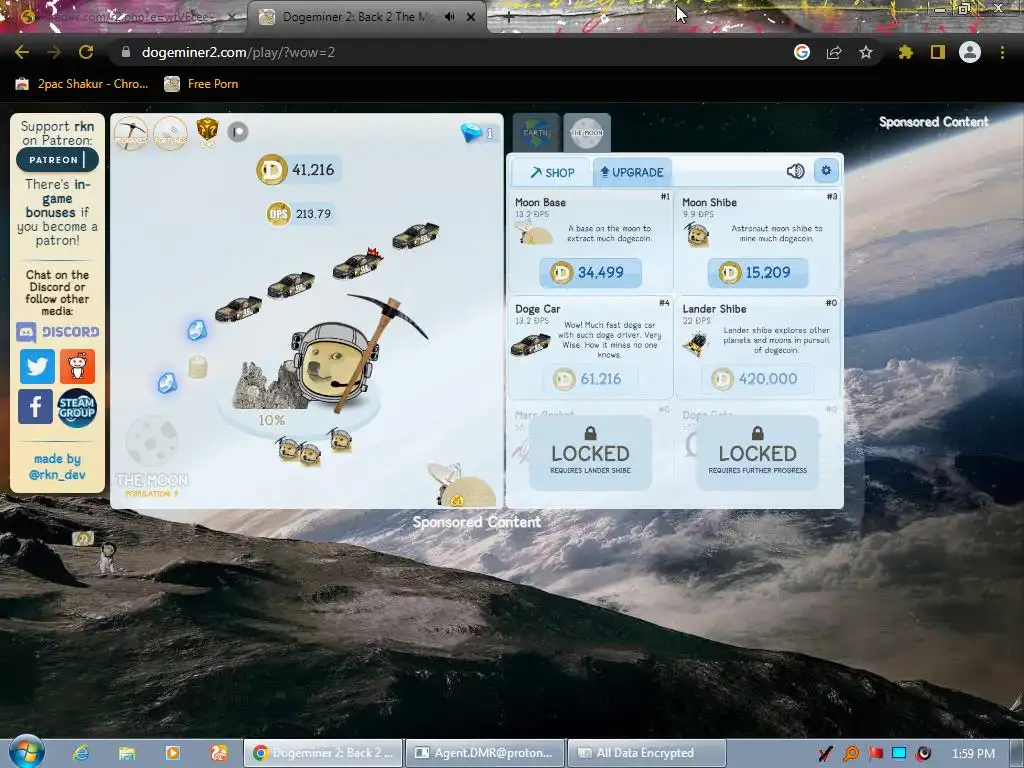Launch Internet Explorer from taskbar
Screen dimensions: 1024x768
80,753
